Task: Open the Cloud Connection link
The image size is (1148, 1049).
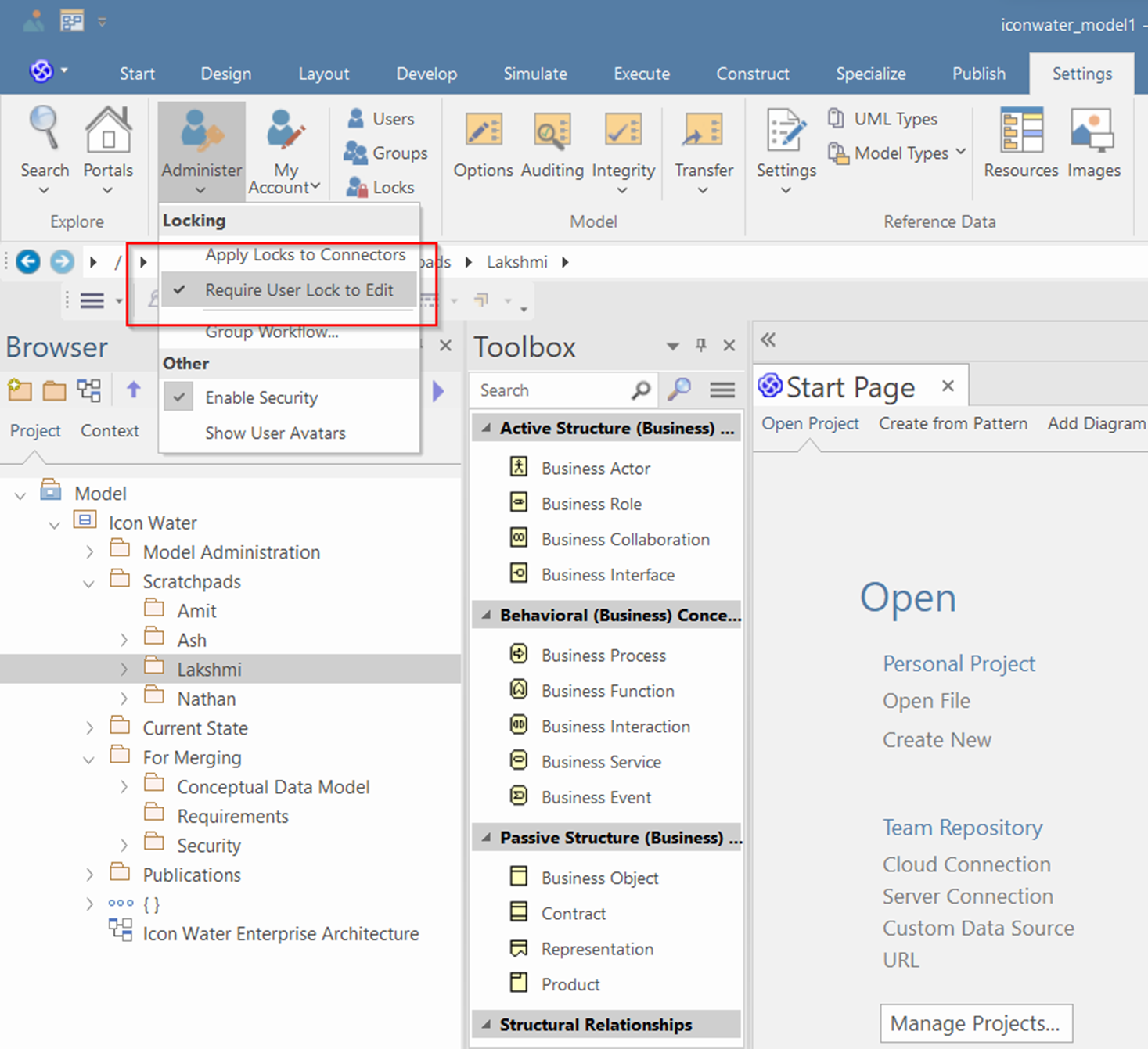Action: (966, 864)
